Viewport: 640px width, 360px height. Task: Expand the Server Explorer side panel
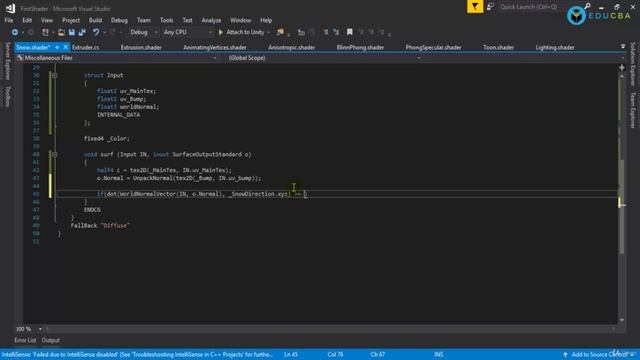(7, 61)
